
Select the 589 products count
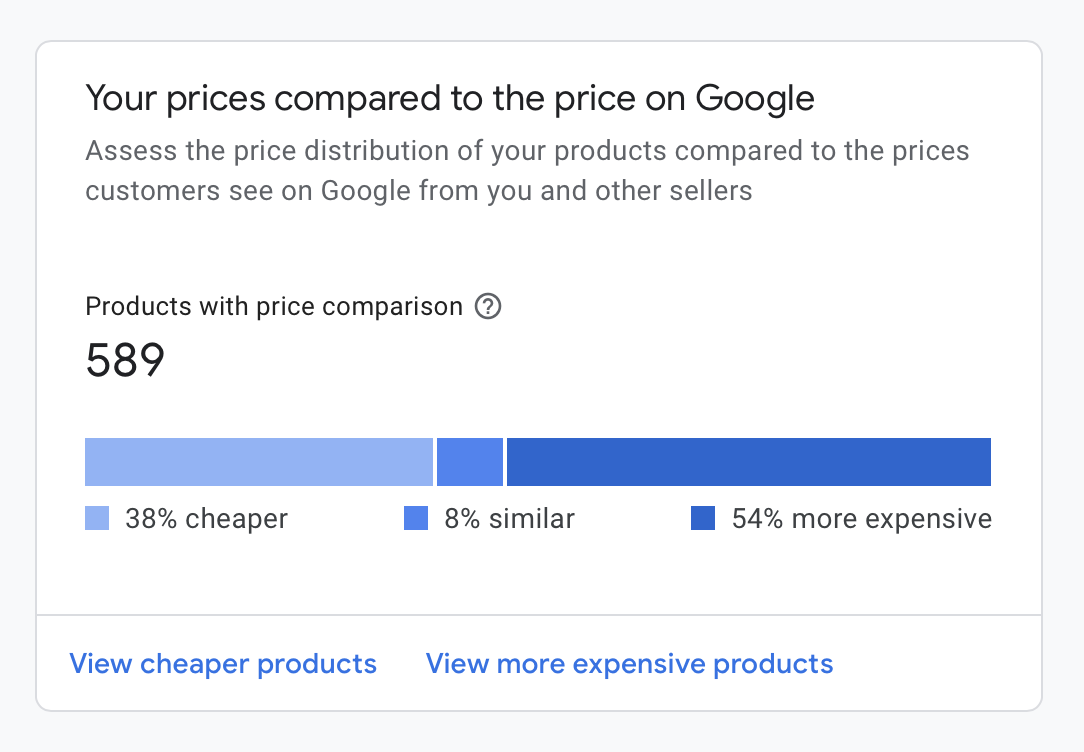(x=125, y=359)
